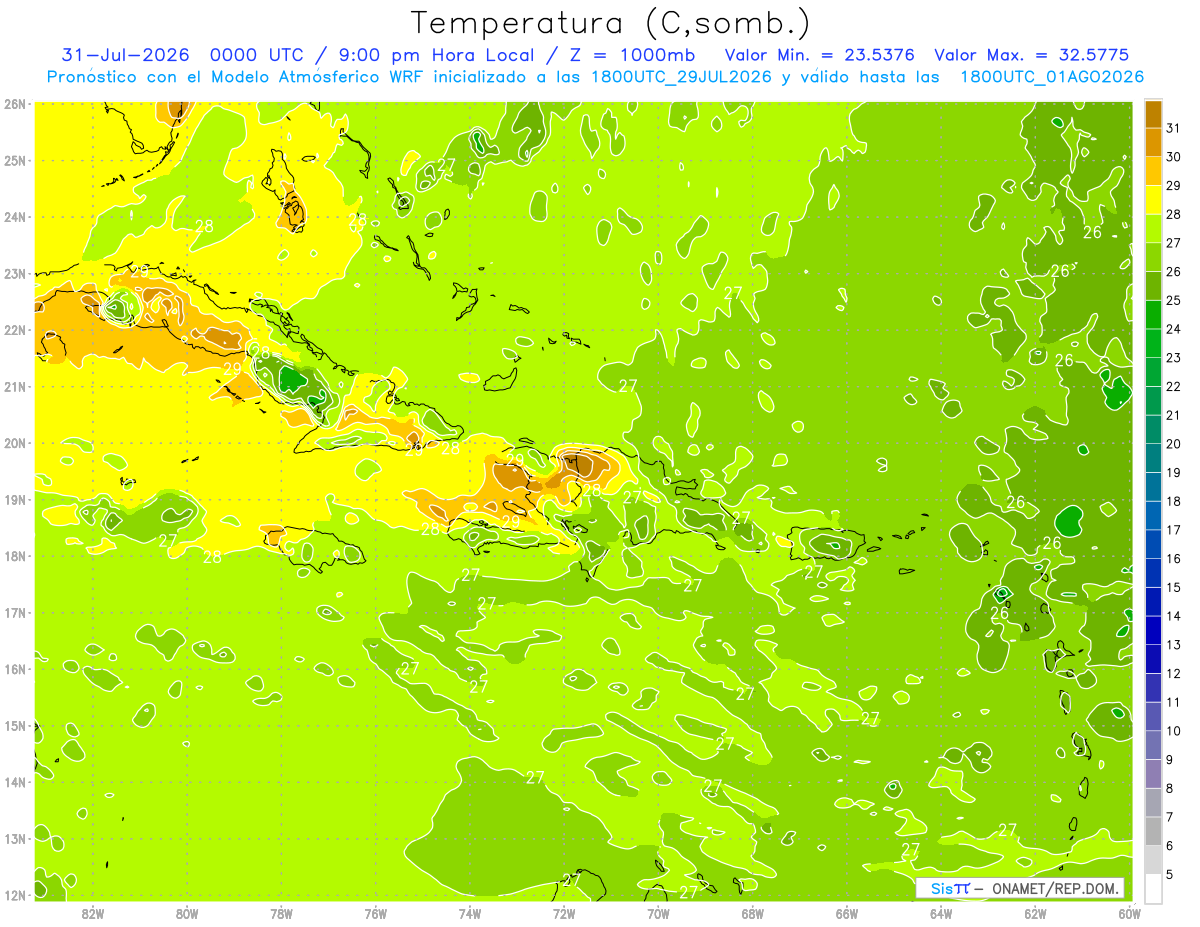Click longitude axis label '66W'
This screenshot has width=1200, height=927.
[847, 913]
